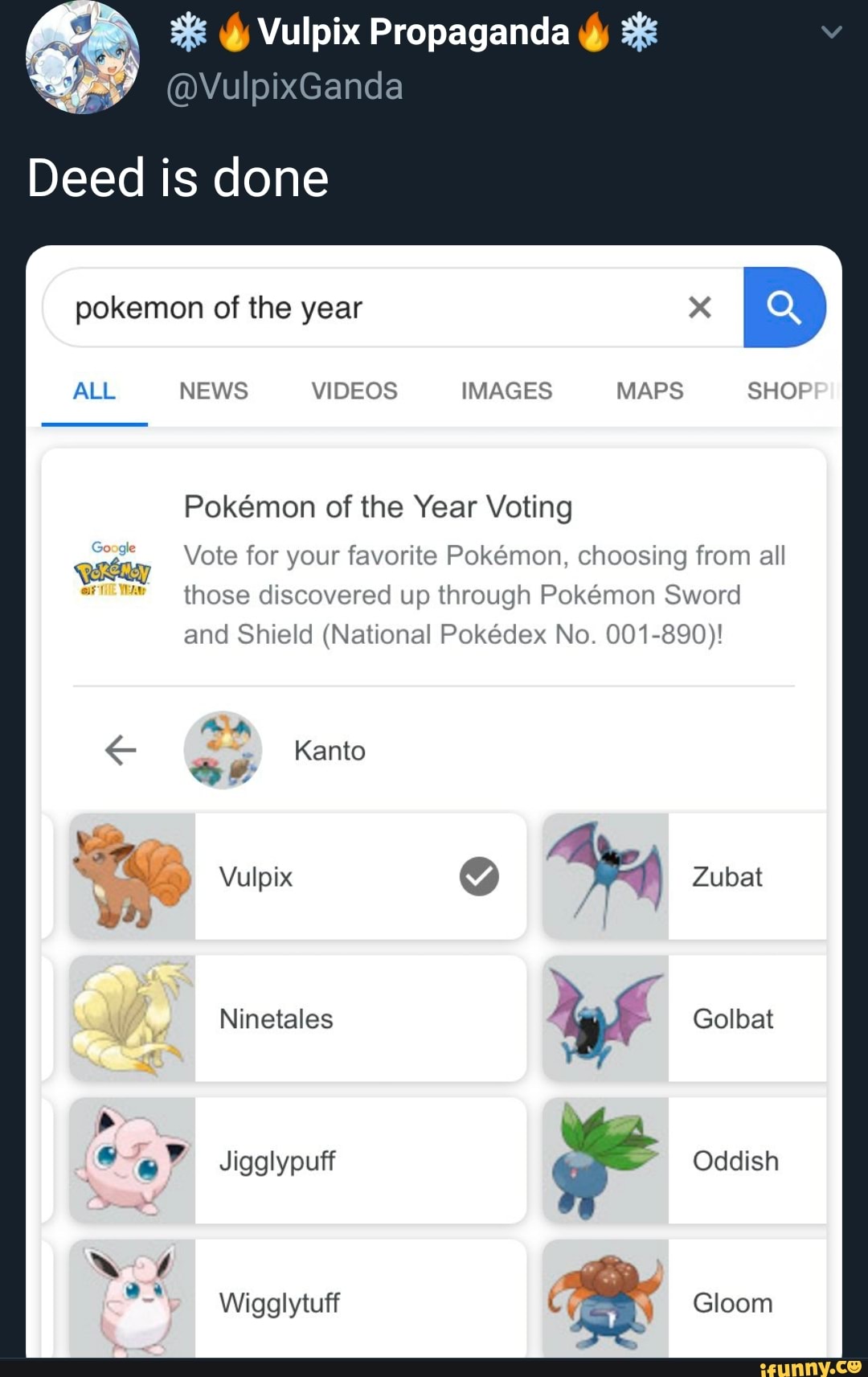Switch to the IMAGES tab

point(506,391)
